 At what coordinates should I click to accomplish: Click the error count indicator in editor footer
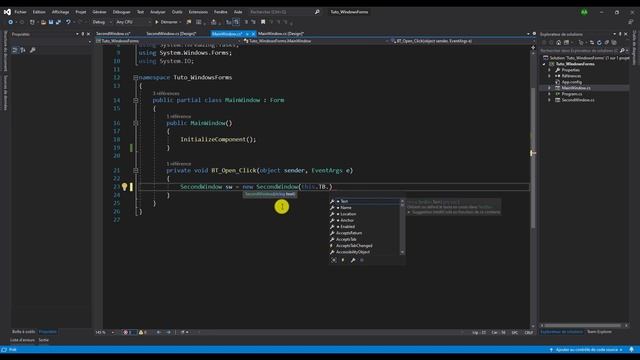coord(129,332)
